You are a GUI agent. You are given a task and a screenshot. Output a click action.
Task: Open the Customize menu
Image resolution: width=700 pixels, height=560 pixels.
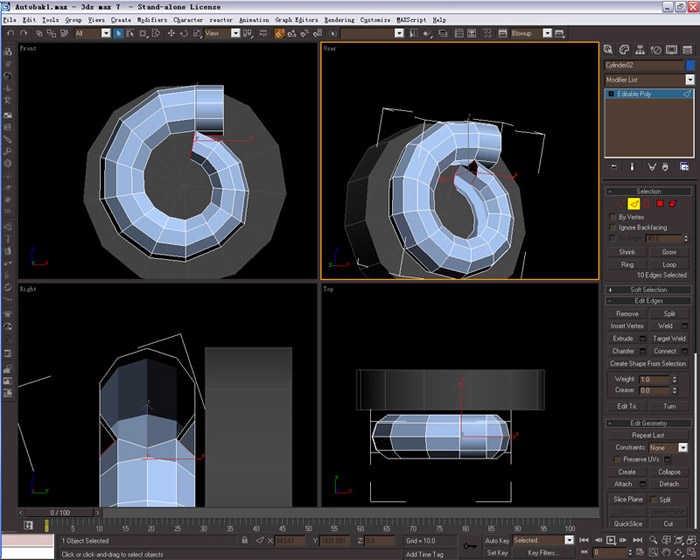[x=375, y=20]
